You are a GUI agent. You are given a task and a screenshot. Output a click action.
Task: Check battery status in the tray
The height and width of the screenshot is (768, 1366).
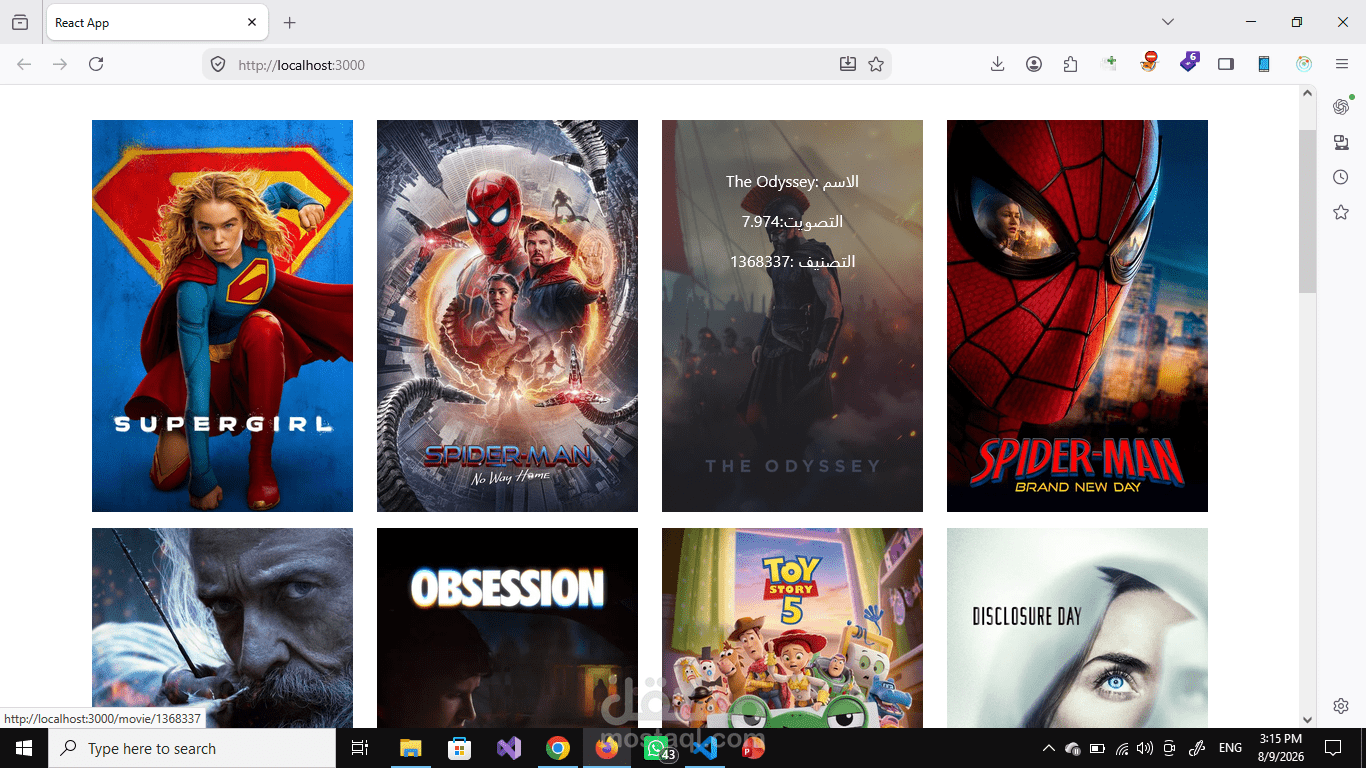click(1097, 748)
